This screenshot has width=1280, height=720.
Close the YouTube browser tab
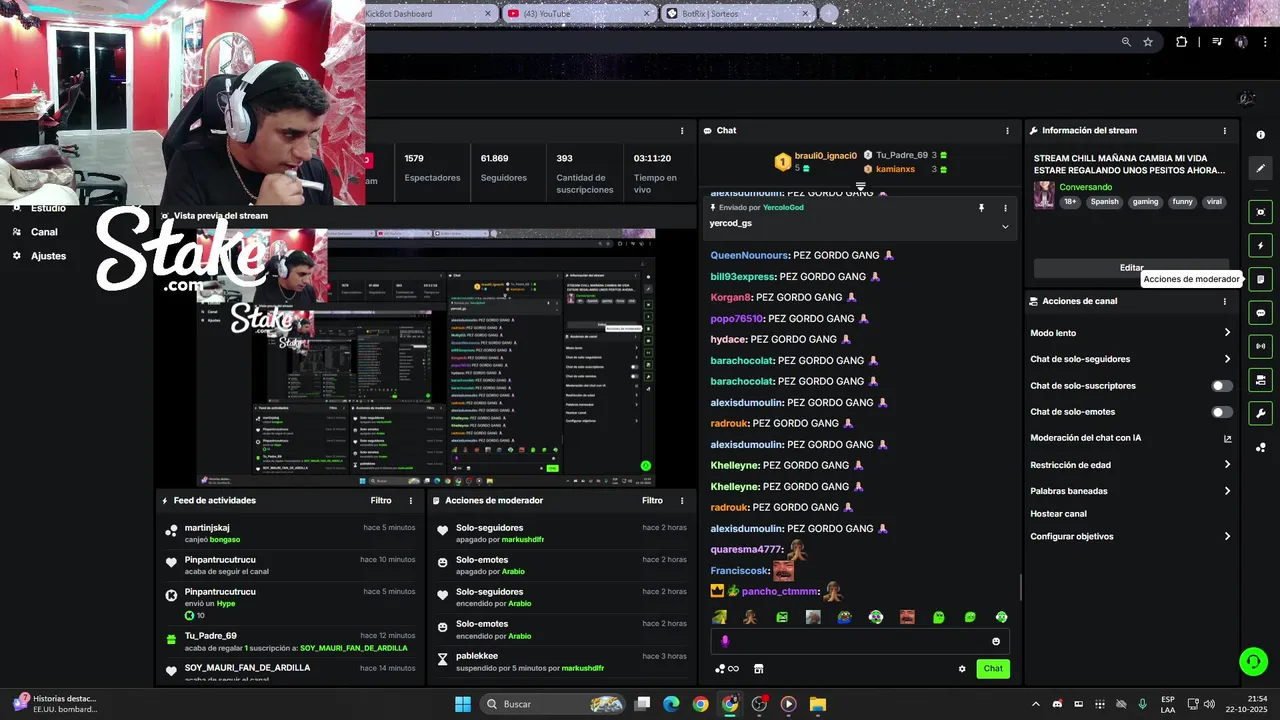(647, 13)
